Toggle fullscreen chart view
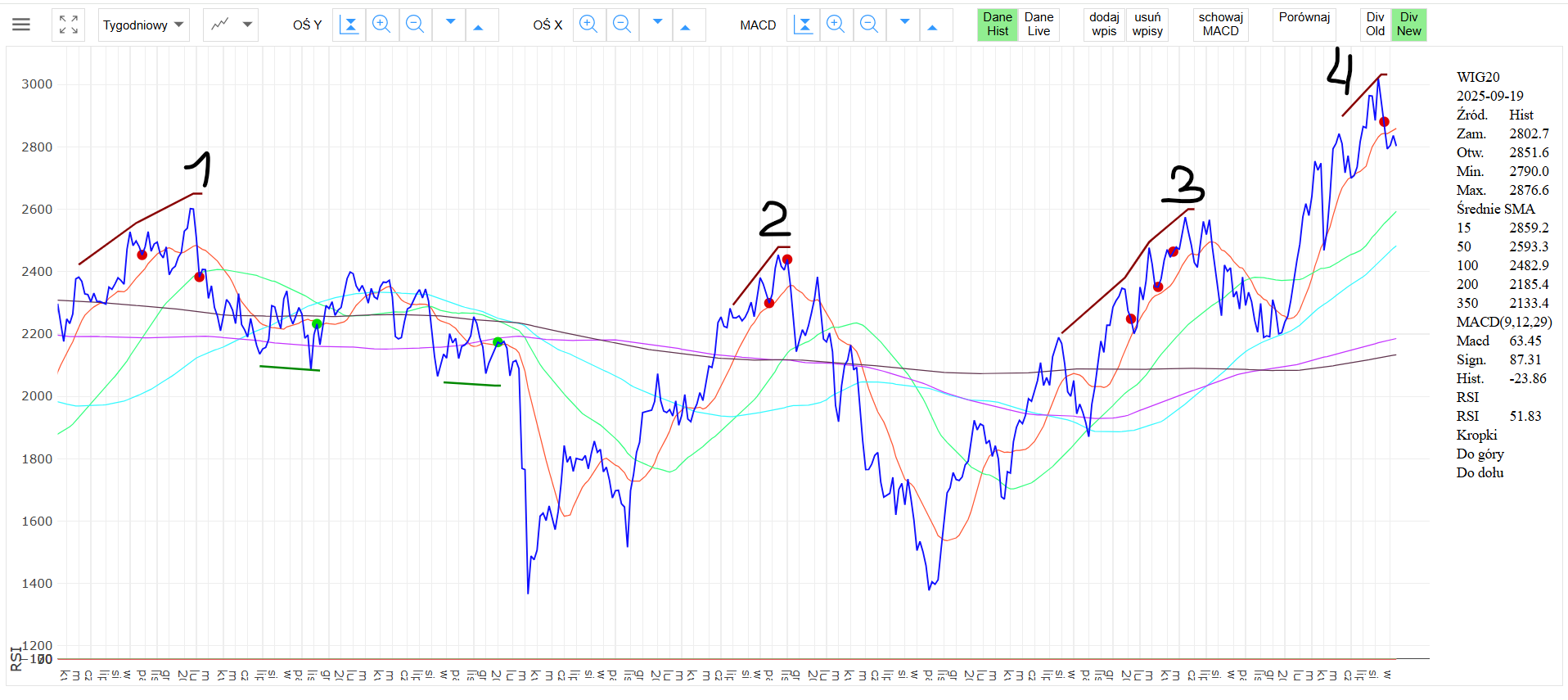The width and height of the screenshot is (1568, 700). pyautogui.click(x=69, y=25)
